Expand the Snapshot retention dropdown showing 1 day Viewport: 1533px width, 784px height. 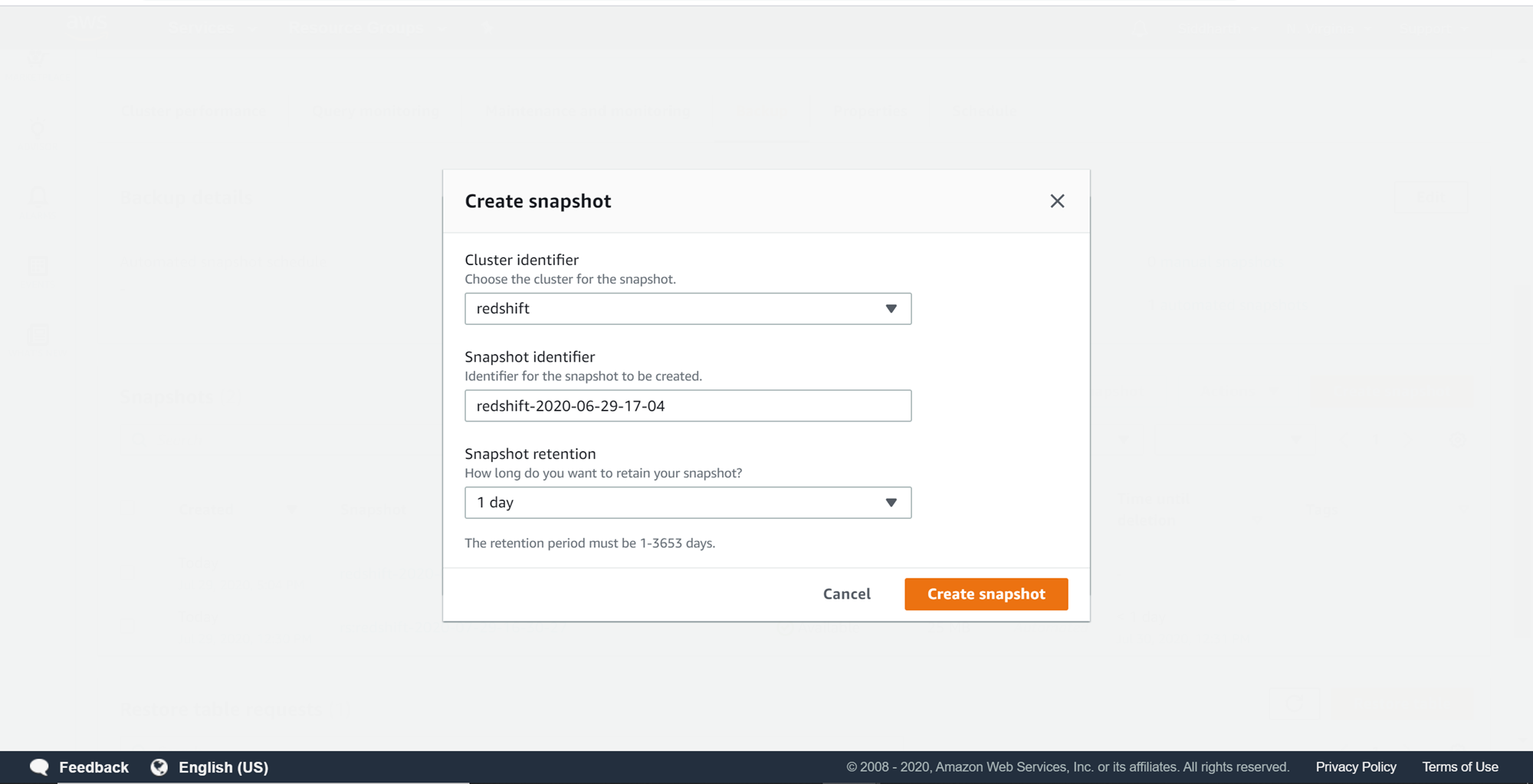(688, 503)
